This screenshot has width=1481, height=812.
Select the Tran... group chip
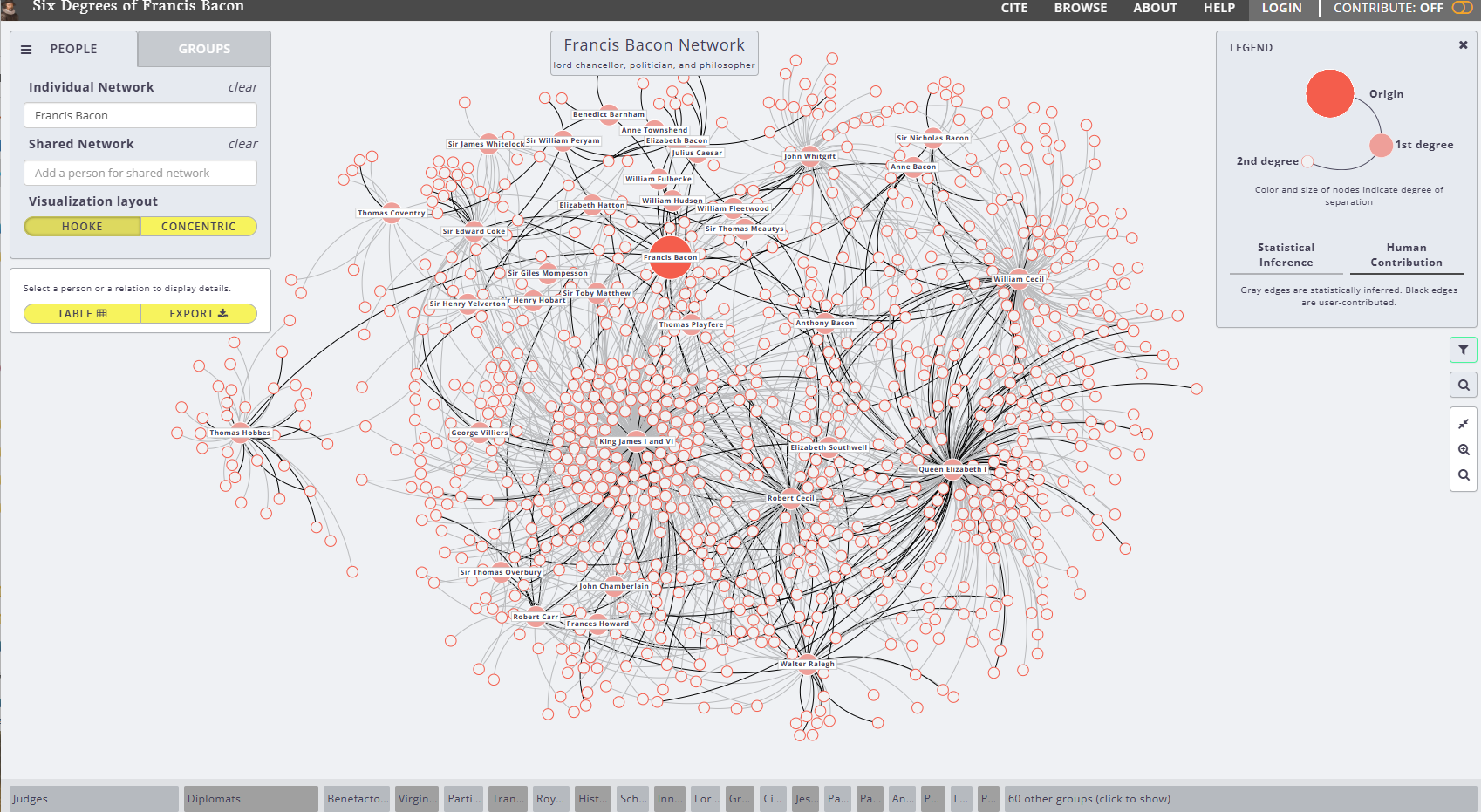[x=508, y=799]
